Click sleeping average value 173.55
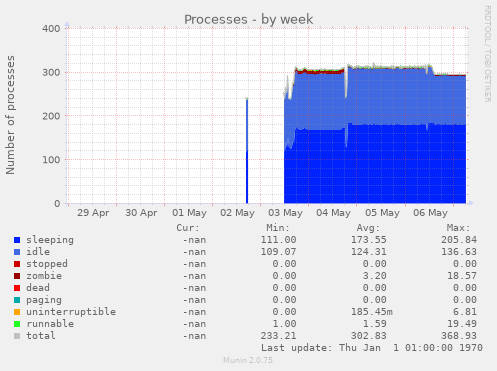The width and height of the screenshot is (497, 371). [x=369, y=240]
